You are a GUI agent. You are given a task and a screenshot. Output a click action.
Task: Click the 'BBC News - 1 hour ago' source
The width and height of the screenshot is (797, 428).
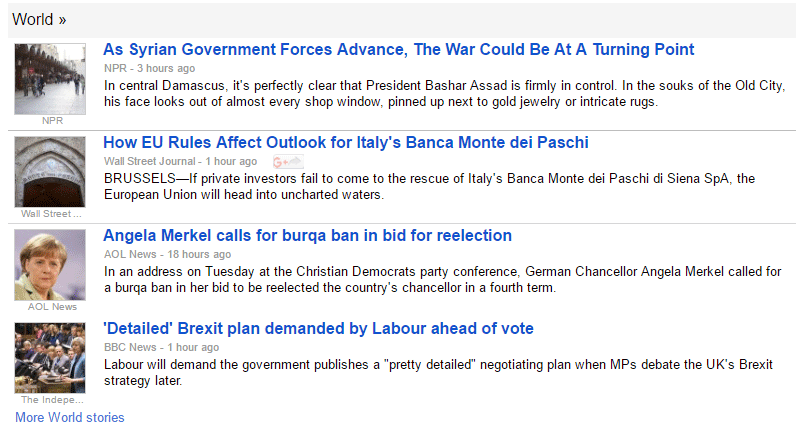[x=161, y=347]
